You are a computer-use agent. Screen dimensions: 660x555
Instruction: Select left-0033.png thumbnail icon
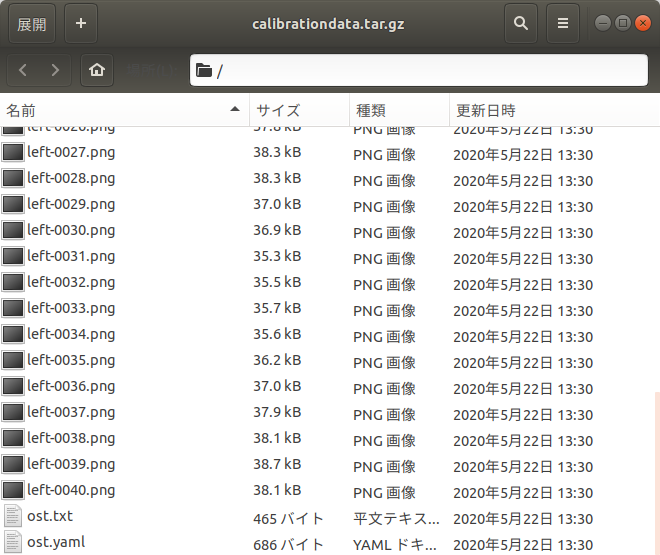pyautogui.click(x=13, y=308)
